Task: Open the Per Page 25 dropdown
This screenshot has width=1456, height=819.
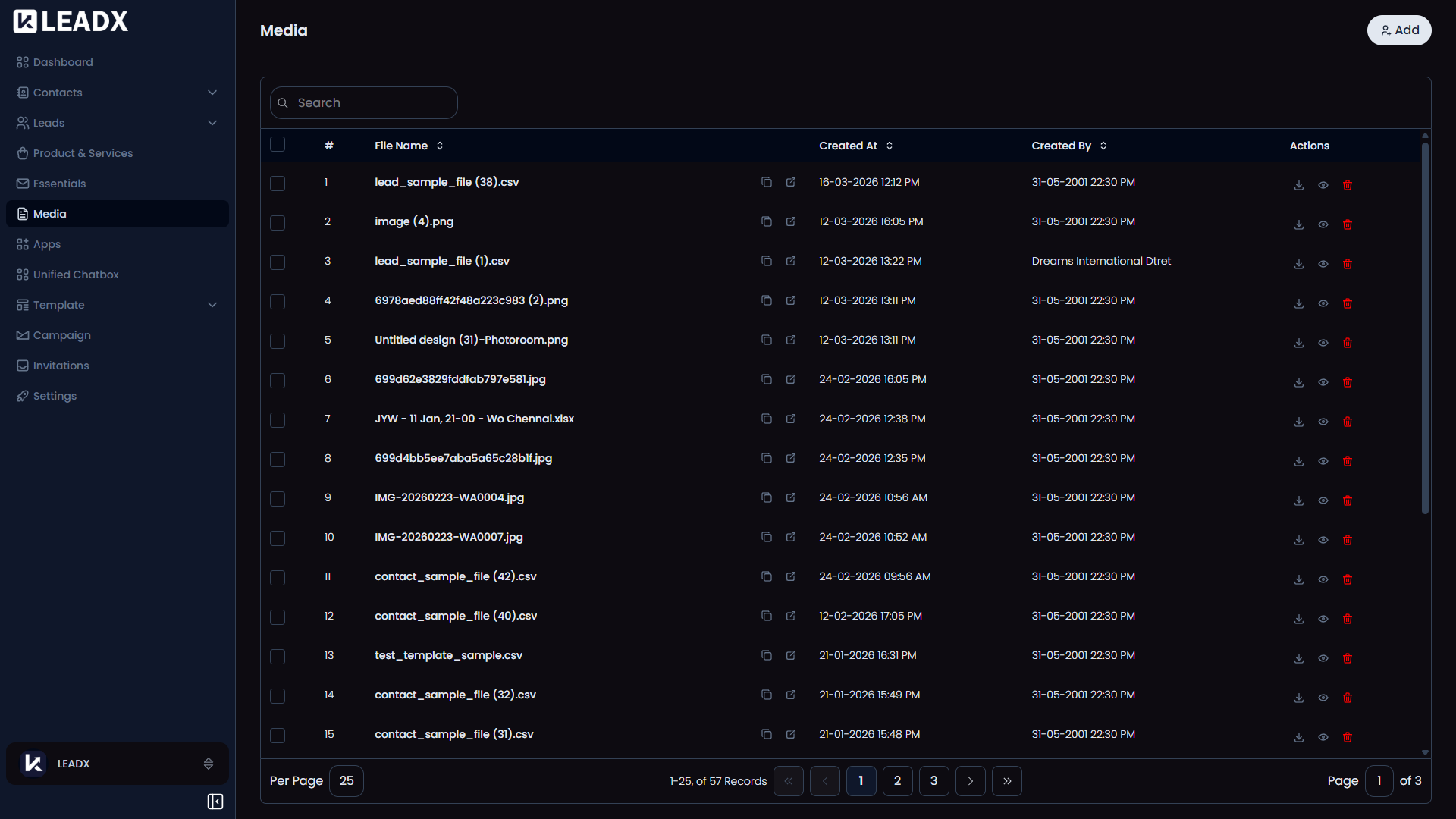Action: (347, 781)
